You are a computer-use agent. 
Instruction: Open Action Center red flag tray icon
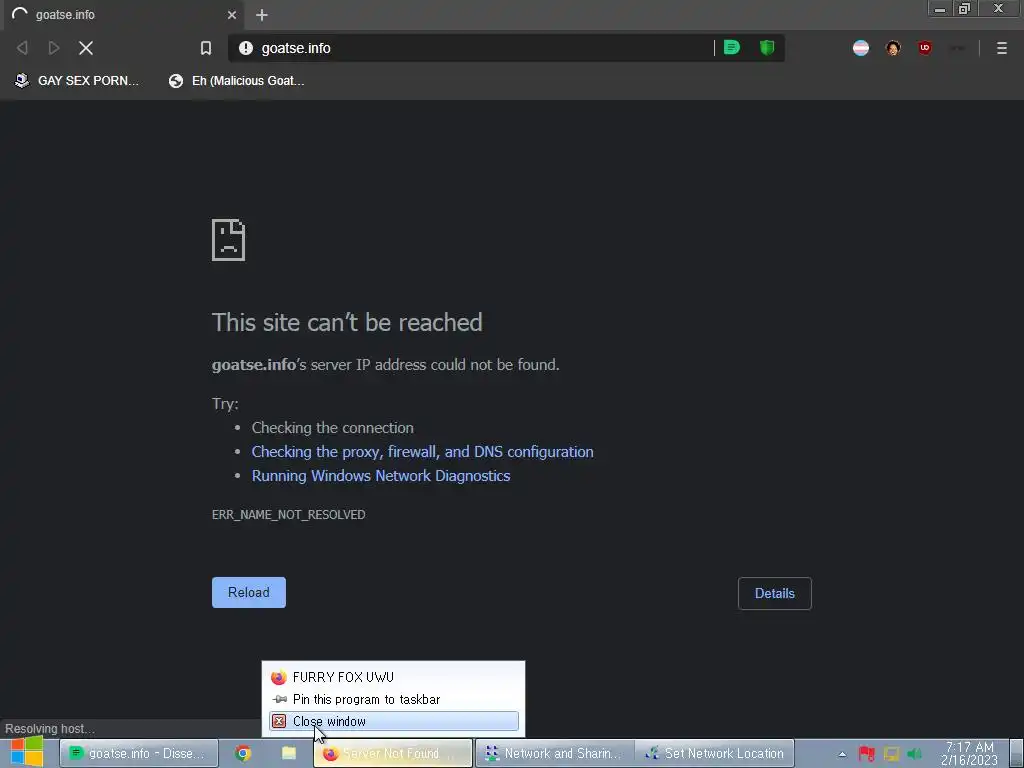(x=867, y=754)
